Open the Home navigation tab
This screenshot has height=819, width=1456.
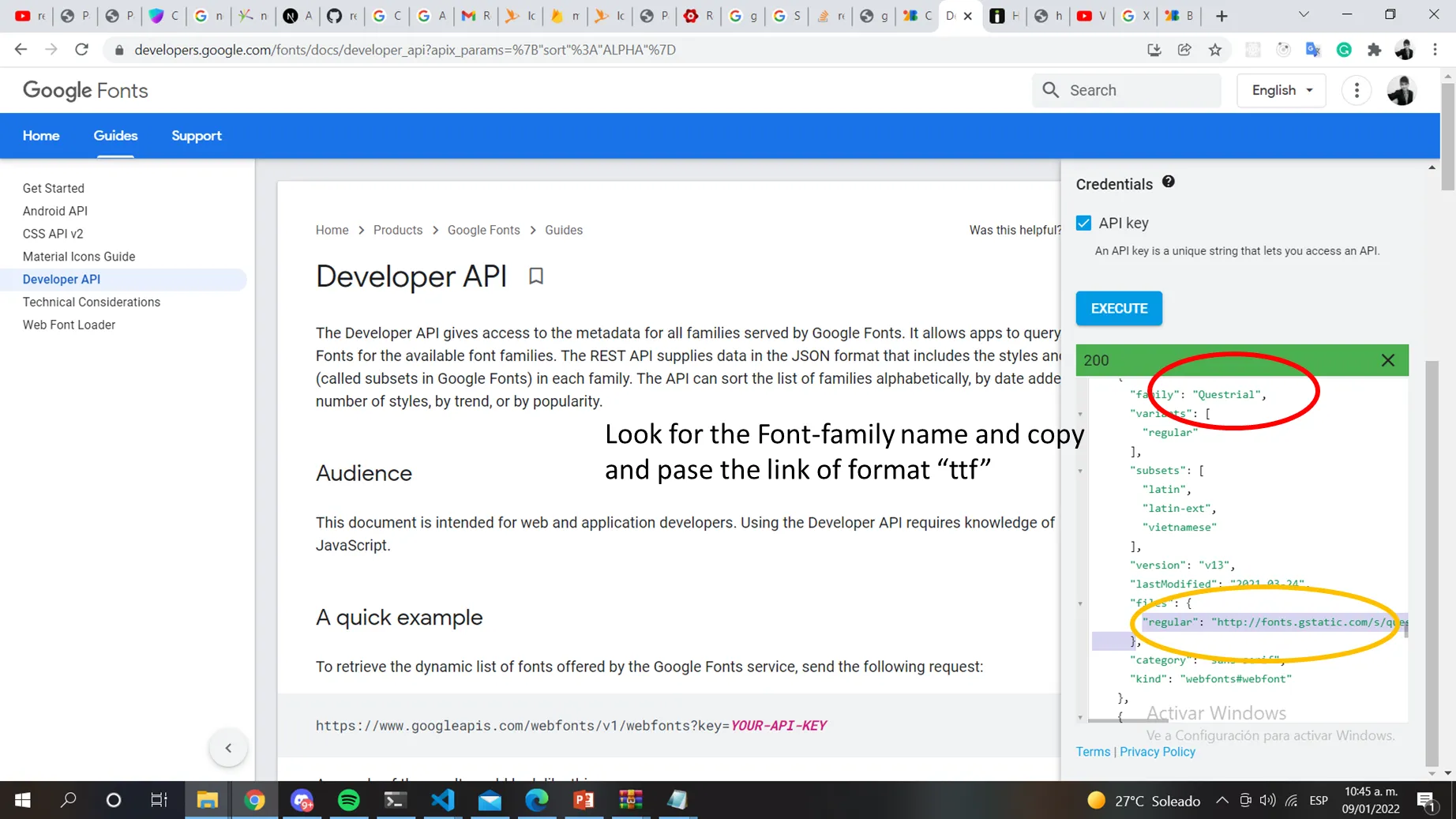[x=41, y=136]
